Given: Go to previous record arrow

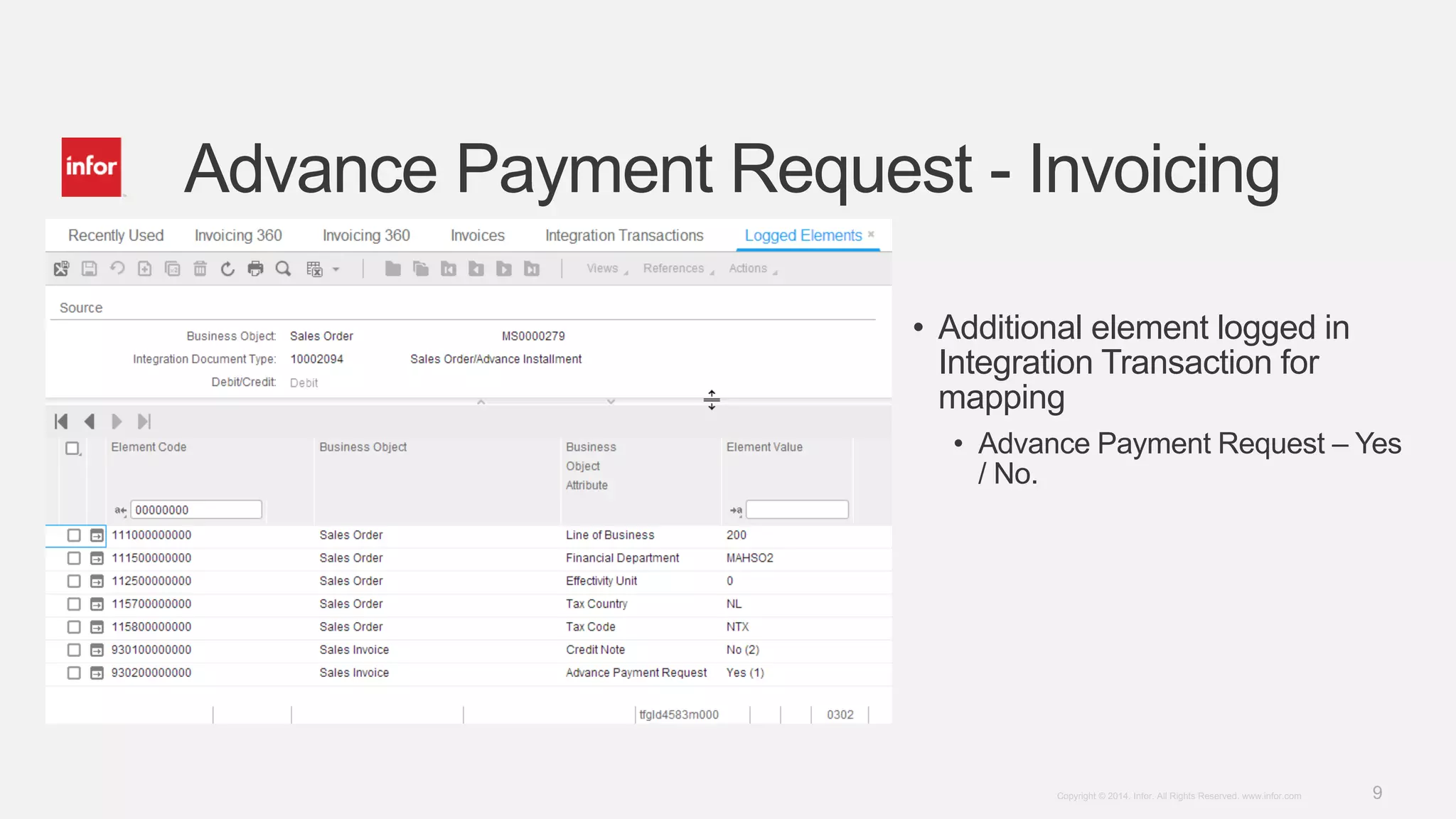Looking at the screenshot, I should click(x=90, y=422).
